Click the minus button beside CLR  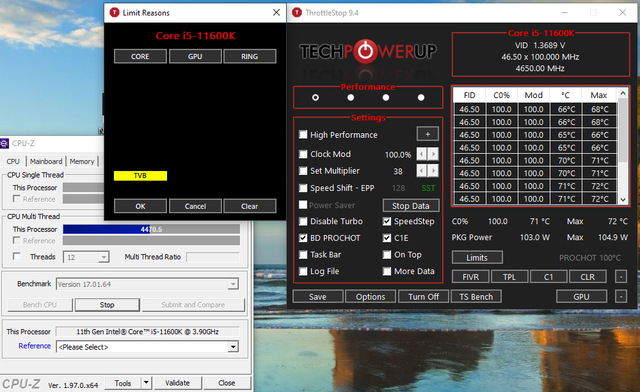coord(621,277)
